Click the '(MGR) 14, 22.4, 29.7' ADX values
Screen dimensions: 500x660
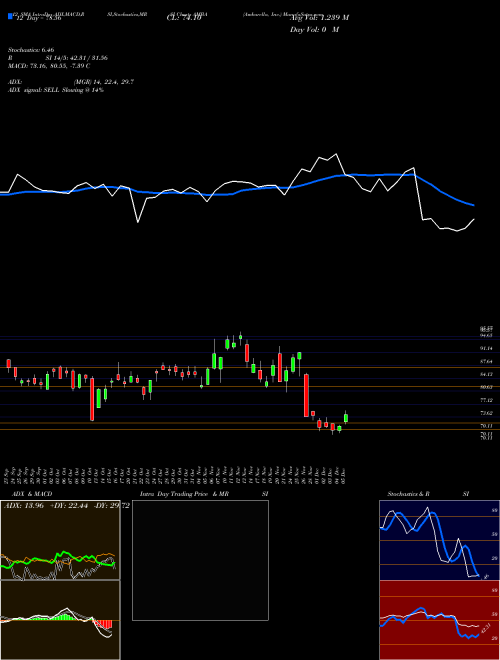pyautogui.click(x=104, y=82)
